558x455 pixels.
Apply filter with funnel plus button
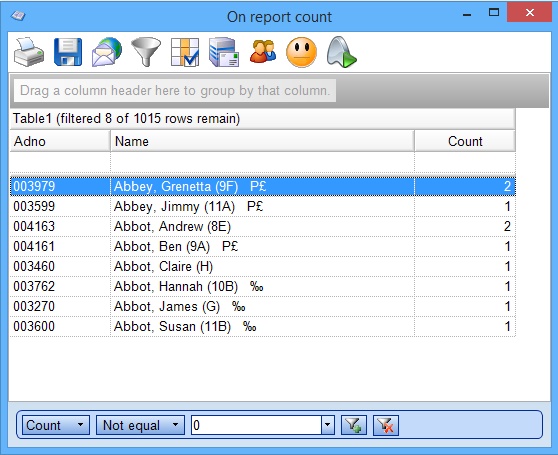354,425
